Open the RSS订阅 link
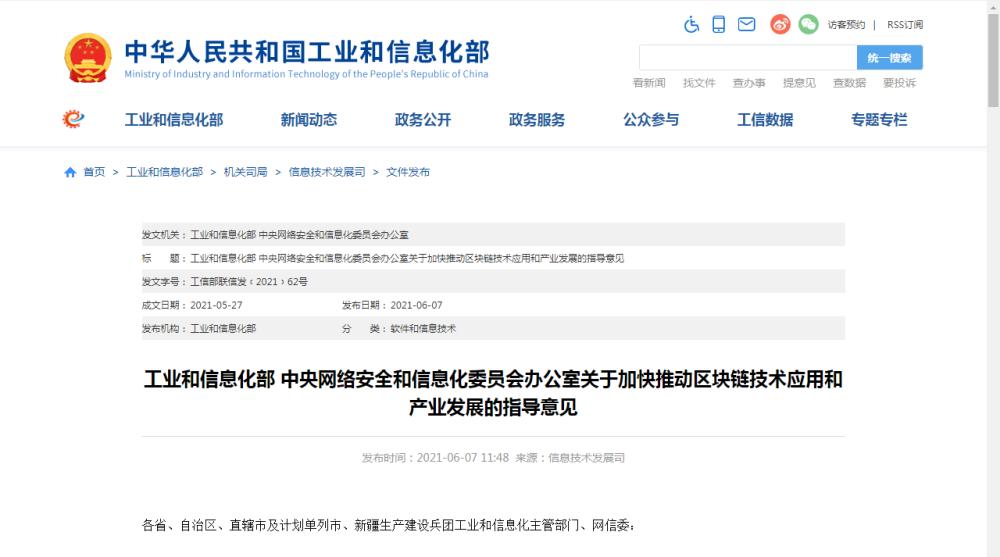 coord(905,25)
